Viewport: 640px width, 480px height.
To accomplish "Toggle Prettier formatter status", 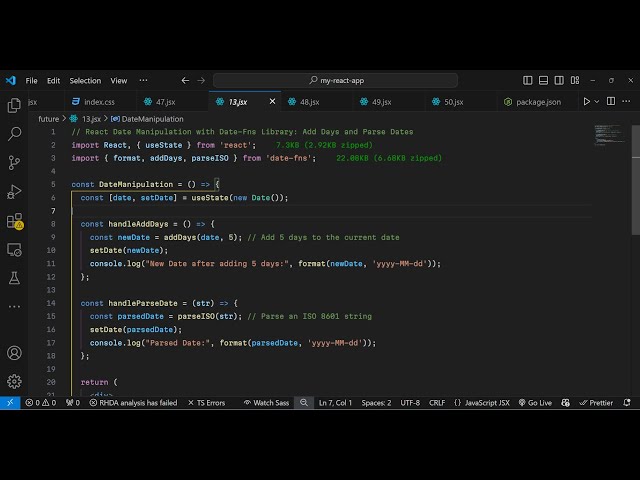I will [x=597, y=403].
